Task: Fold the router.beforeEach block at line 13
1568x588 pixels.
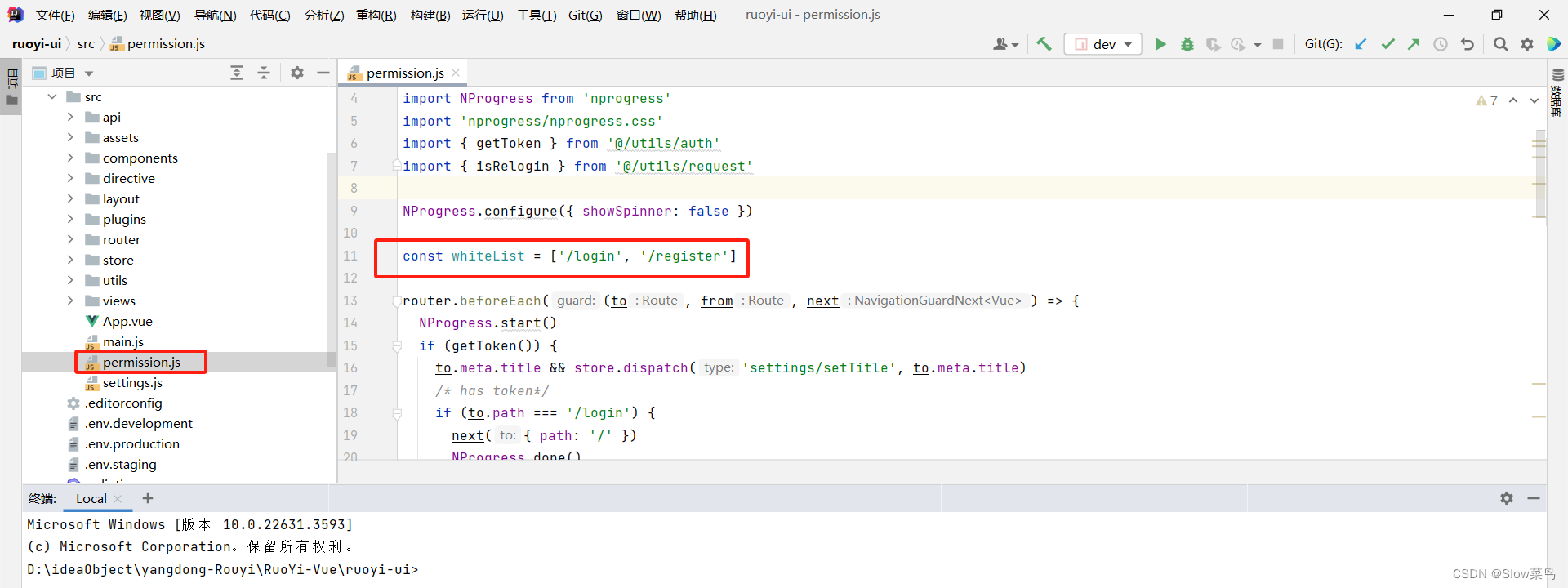Action: pyautogui.click(x=397, y=301)
